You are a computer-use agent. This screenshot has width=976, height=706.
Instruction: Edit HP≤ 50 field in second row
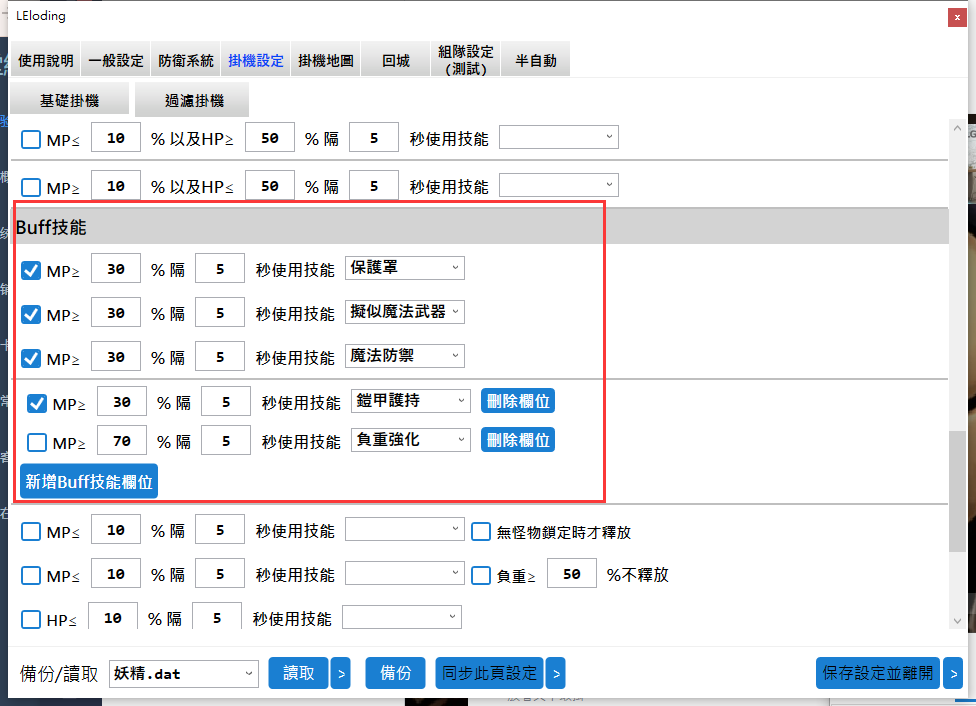(x=270, y=186)
